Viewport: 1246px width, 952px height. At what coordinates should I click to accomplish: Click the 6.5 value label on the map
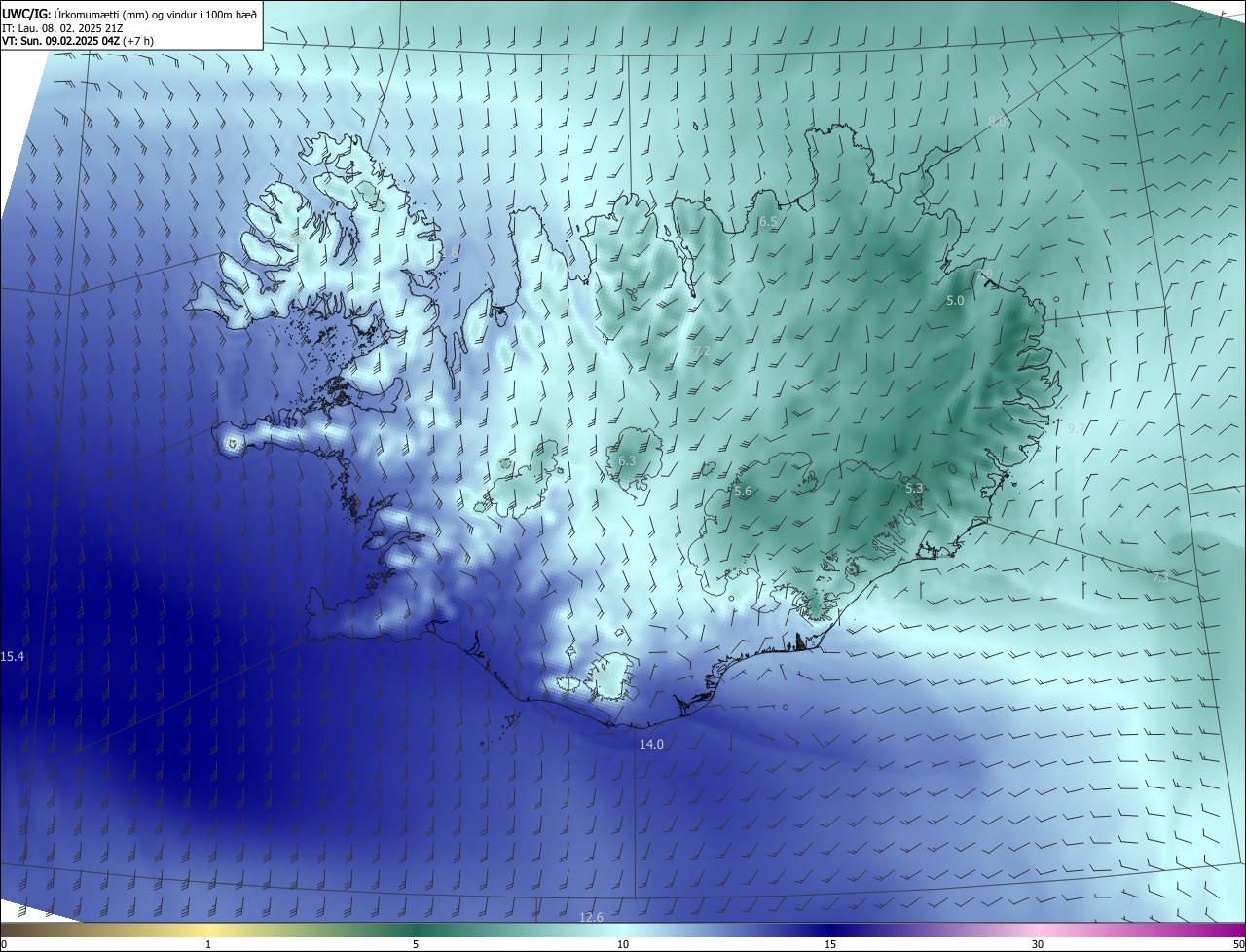coord(768,222)
